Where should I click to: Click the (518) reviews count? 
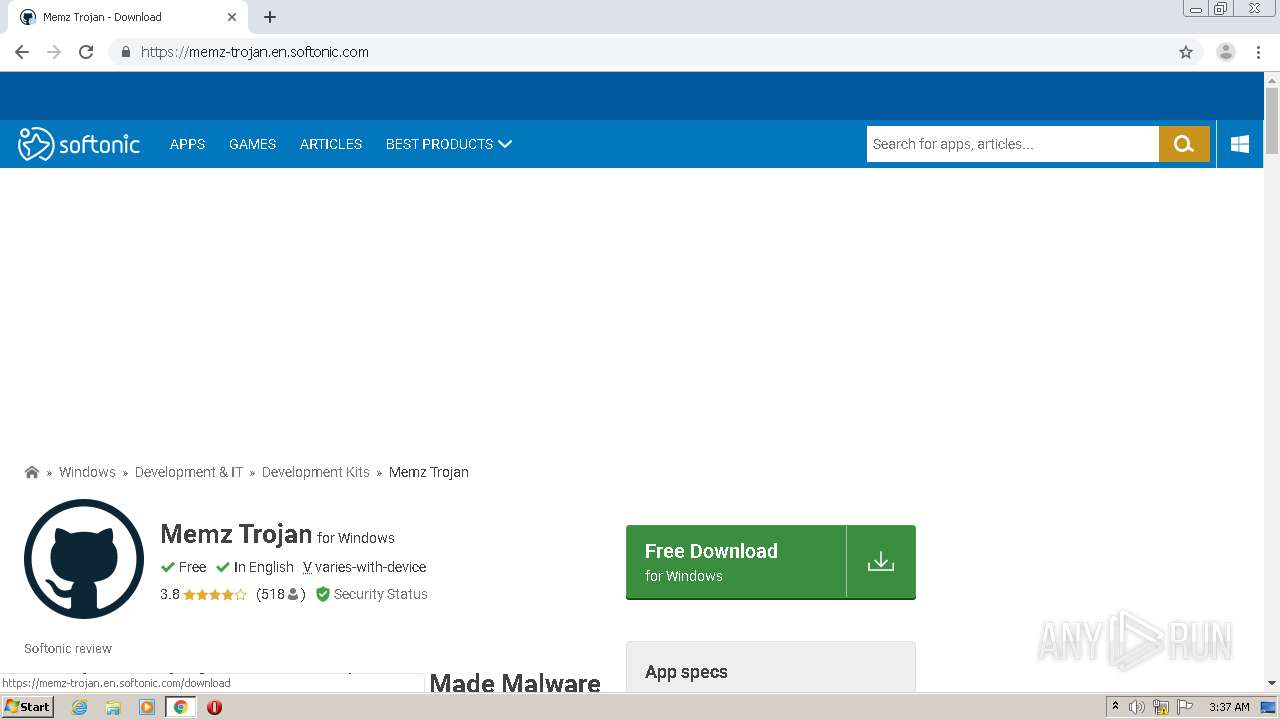(x=281, y=594)
